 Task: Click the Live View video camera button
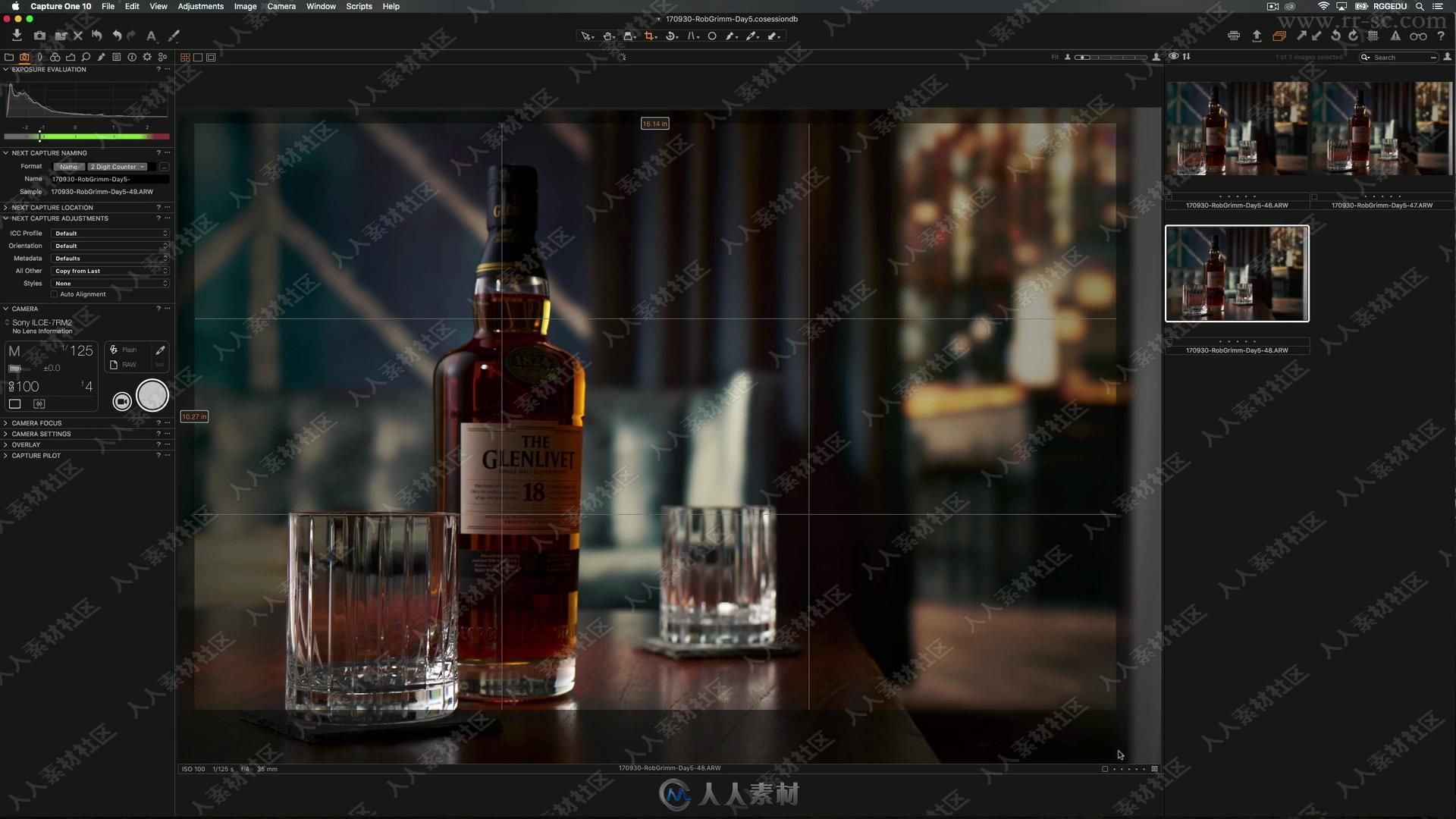[x=122, y=401]
